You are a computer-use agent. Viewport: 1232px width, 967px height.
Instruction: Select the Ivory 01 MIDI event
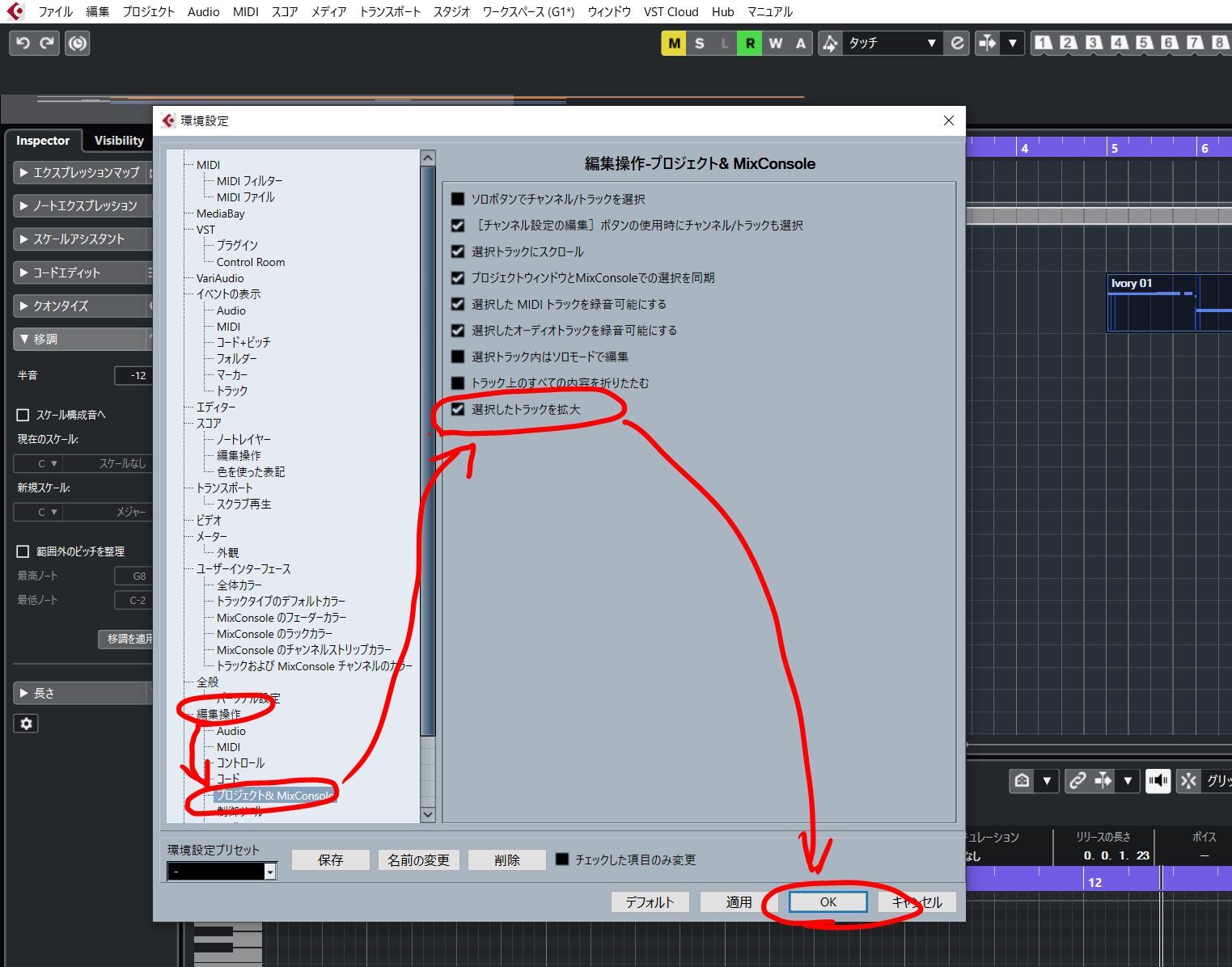1169,302
